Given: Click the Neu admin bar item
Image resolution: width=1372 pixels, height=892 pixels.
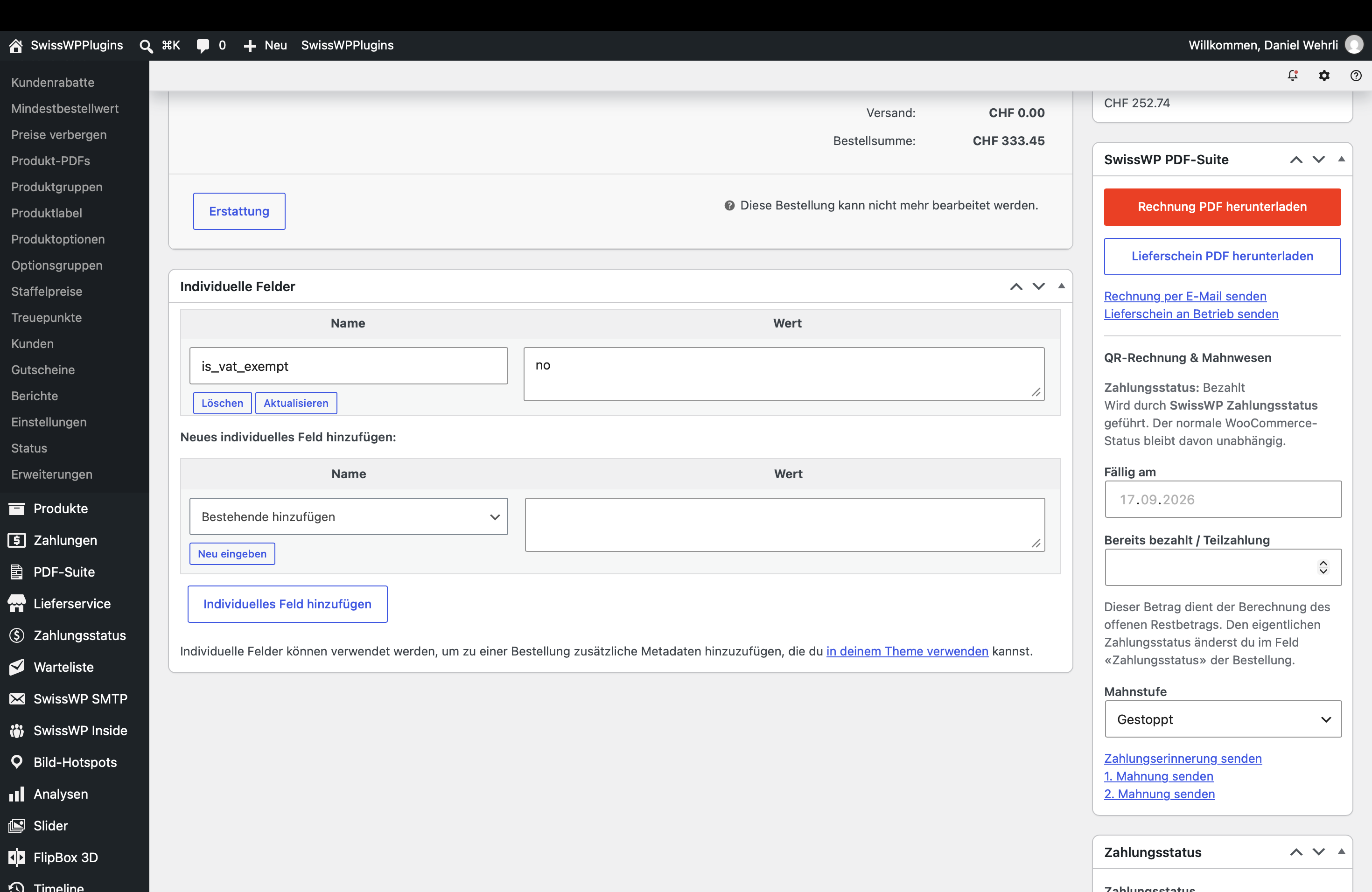Looking at the screenshot, I should click(x=265, y=46).
